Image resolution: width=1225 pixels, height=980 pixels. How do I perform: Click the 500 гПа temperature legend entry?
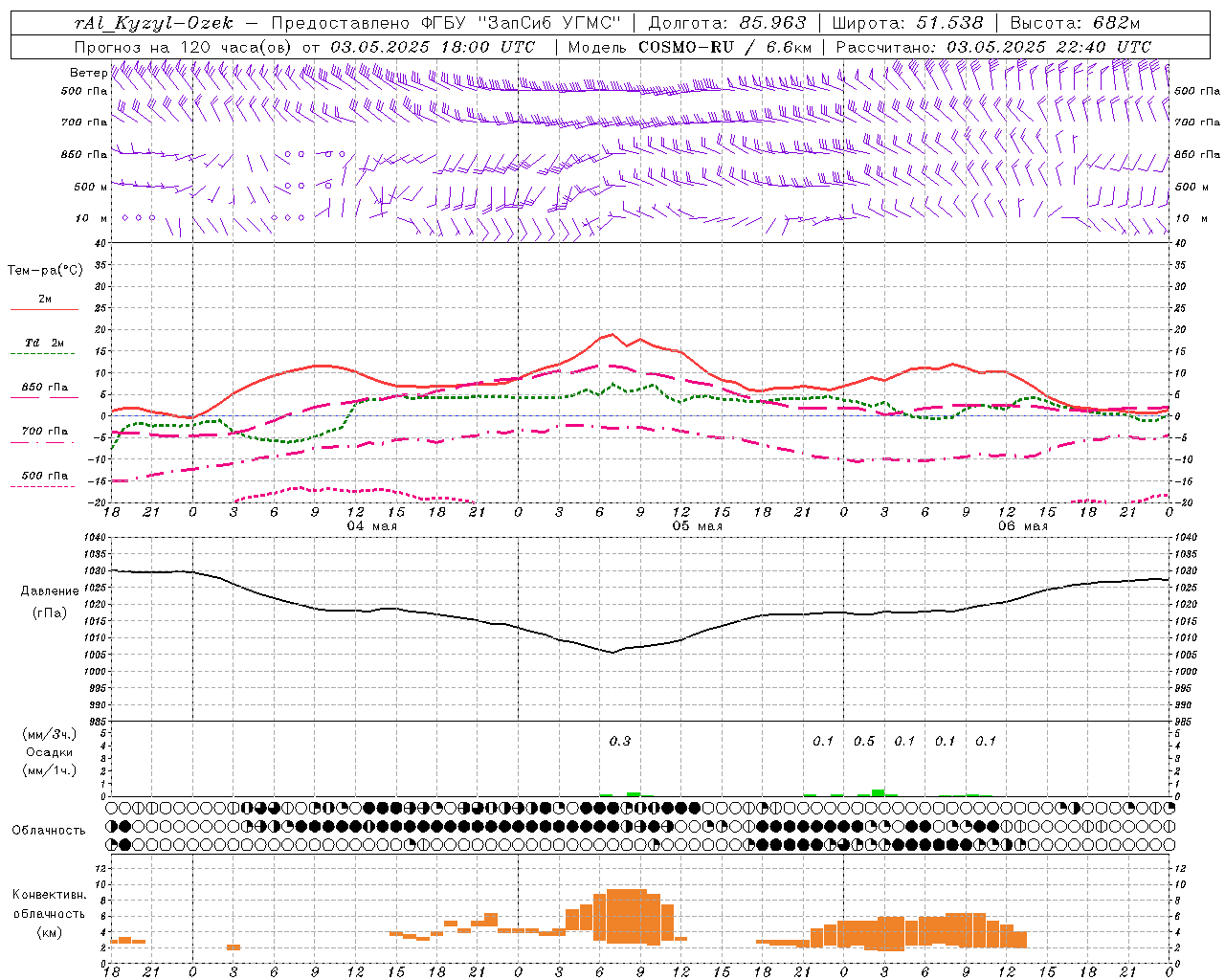[x=45, y=476]
